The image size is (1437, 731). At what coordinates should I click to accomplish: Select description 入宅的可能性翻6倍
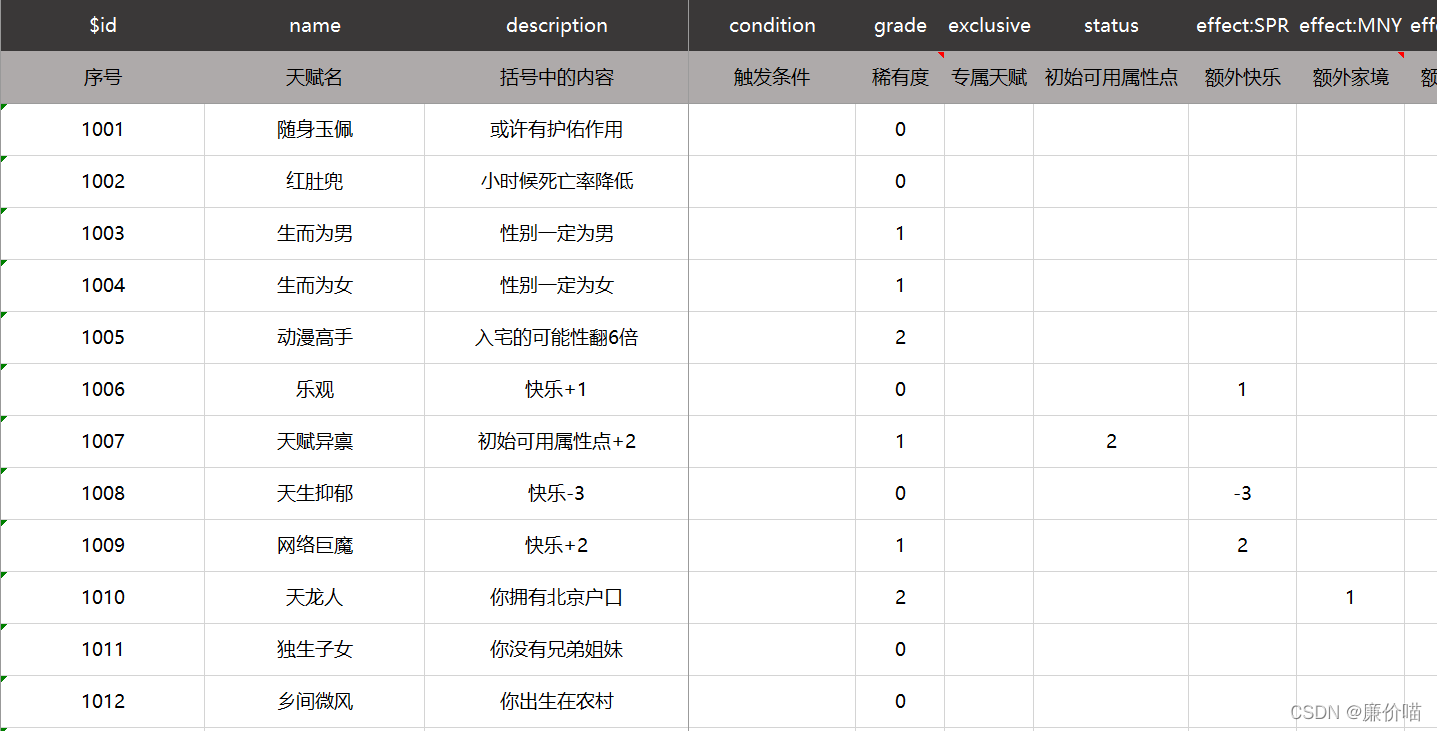[x=556, y=337]
